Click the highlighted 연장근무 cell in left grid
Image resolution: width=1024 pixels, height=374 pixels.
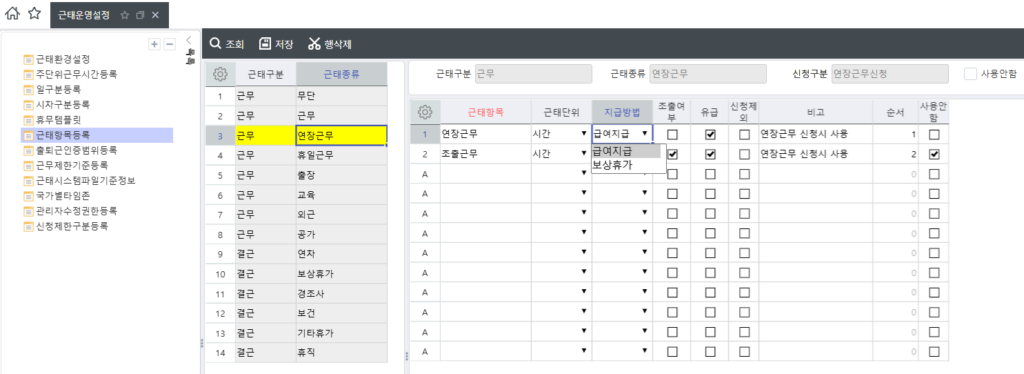(x=342, y=136)
